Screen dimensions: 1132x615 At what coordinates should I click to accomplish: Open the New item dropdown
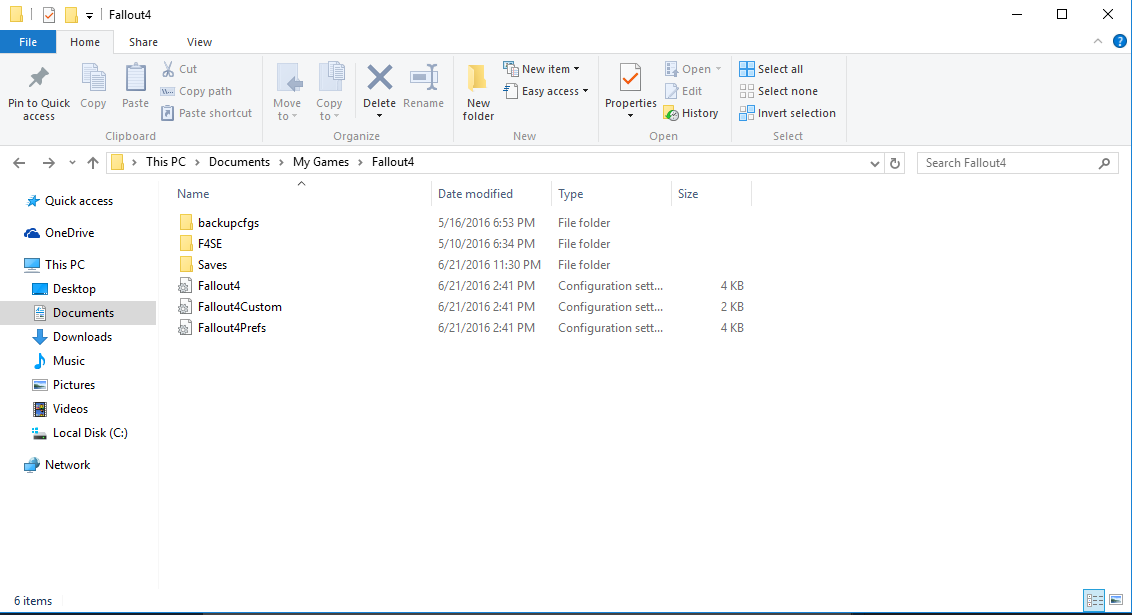(541, 69)
